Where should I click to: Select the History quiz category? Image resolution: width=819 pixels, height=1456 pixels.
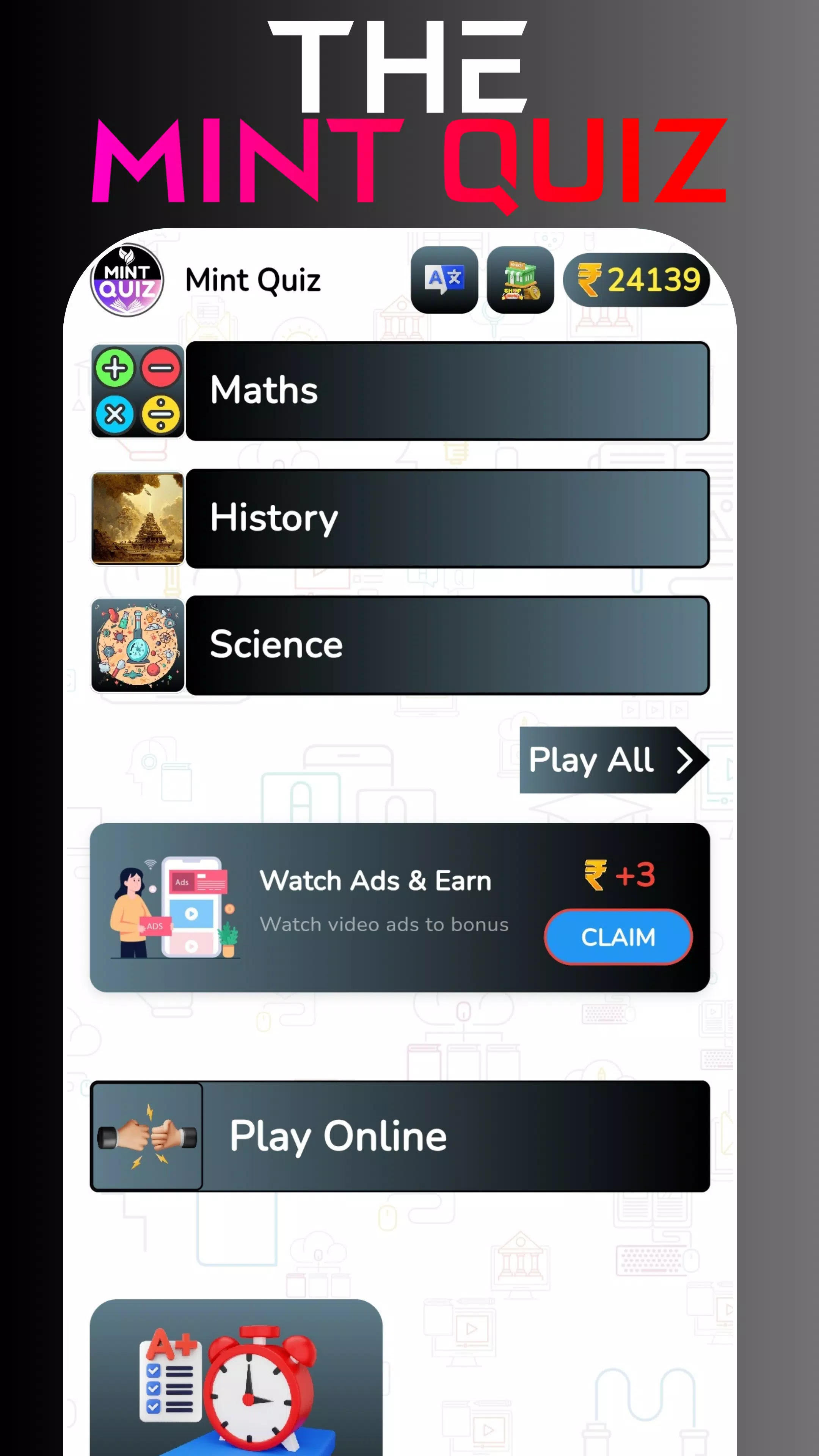coord(400,517)
